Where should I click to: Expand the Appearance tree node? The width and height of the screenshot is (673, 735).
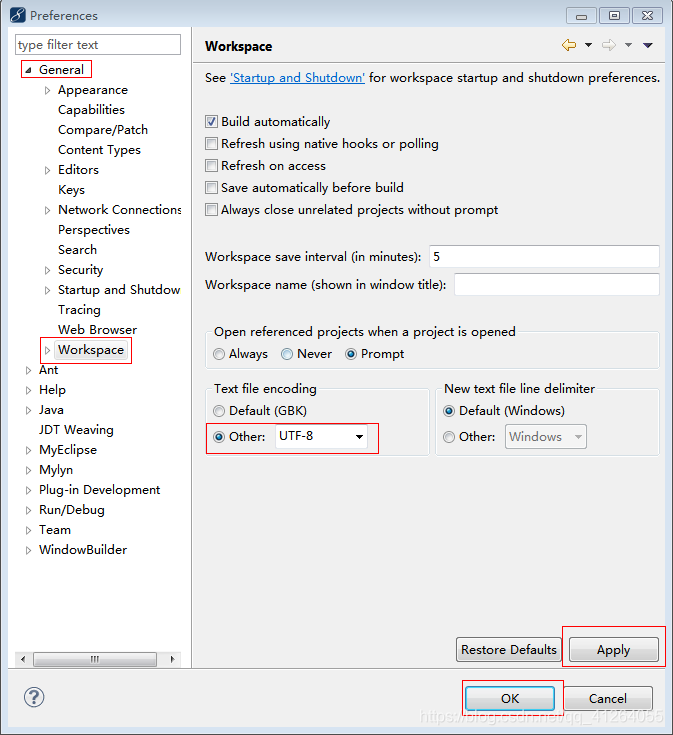tap(47, 90)
